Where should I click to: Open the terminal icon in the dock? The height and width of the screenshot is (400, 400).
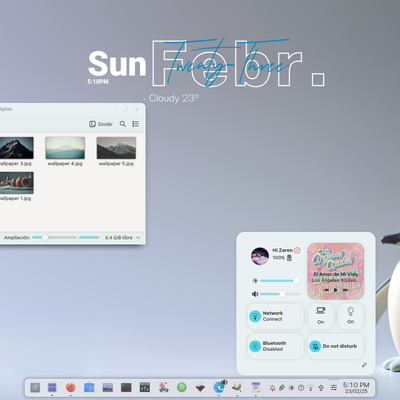point(126,387)
